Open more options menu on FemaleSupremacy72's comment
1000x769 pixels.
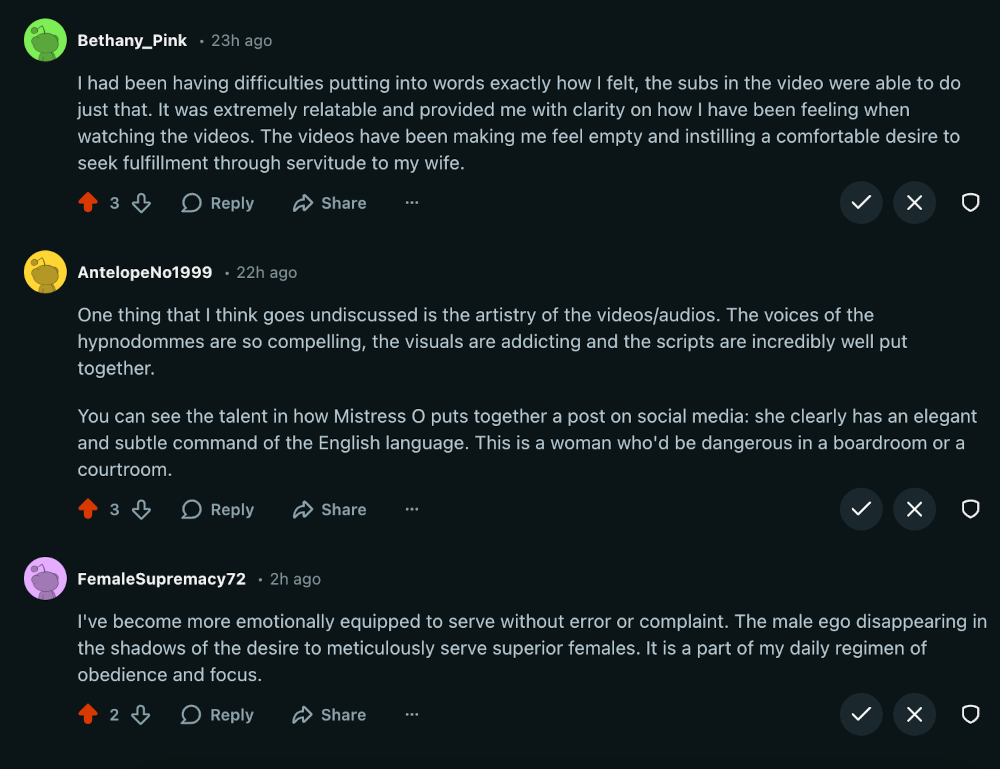point(411,715)
